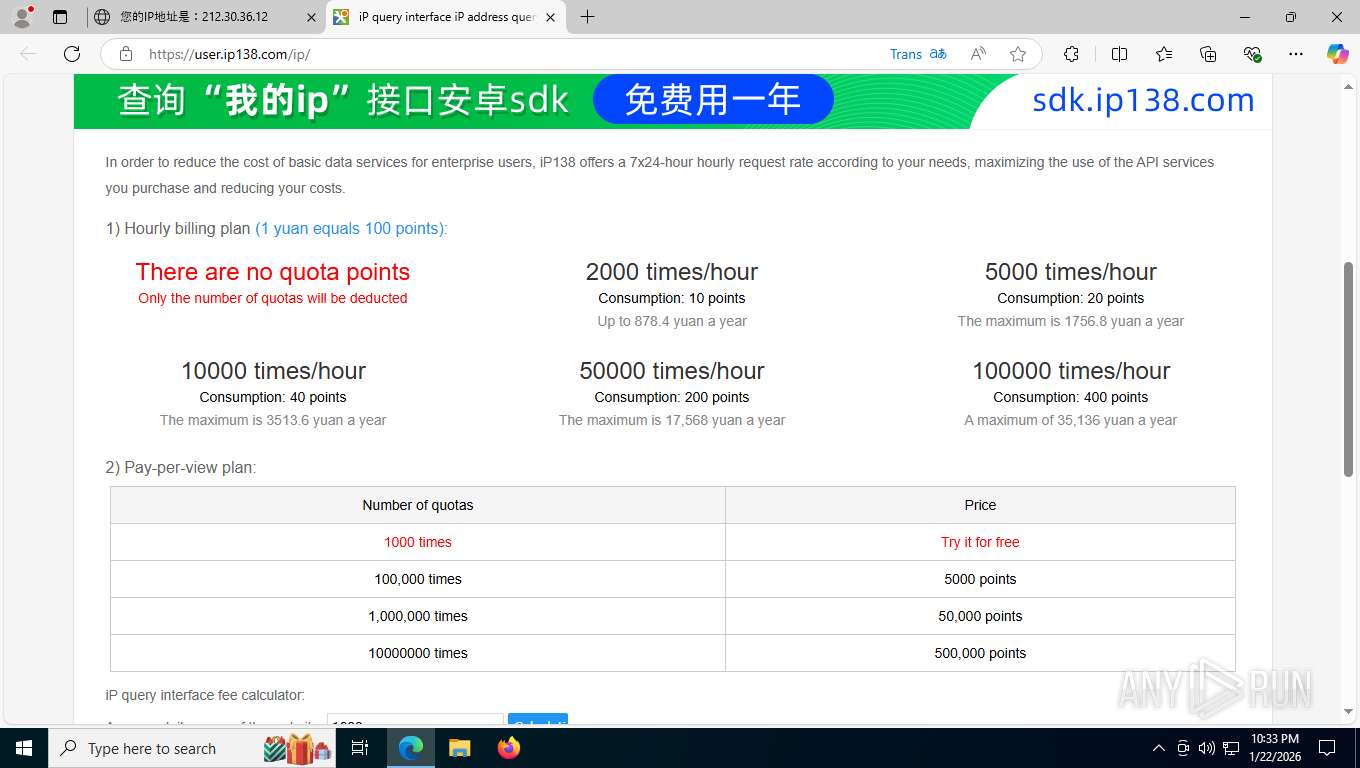This screenshot has height=768, width=1360.
Task: Click the 1 yuan equals 100 points note
Action: [351, 228]
